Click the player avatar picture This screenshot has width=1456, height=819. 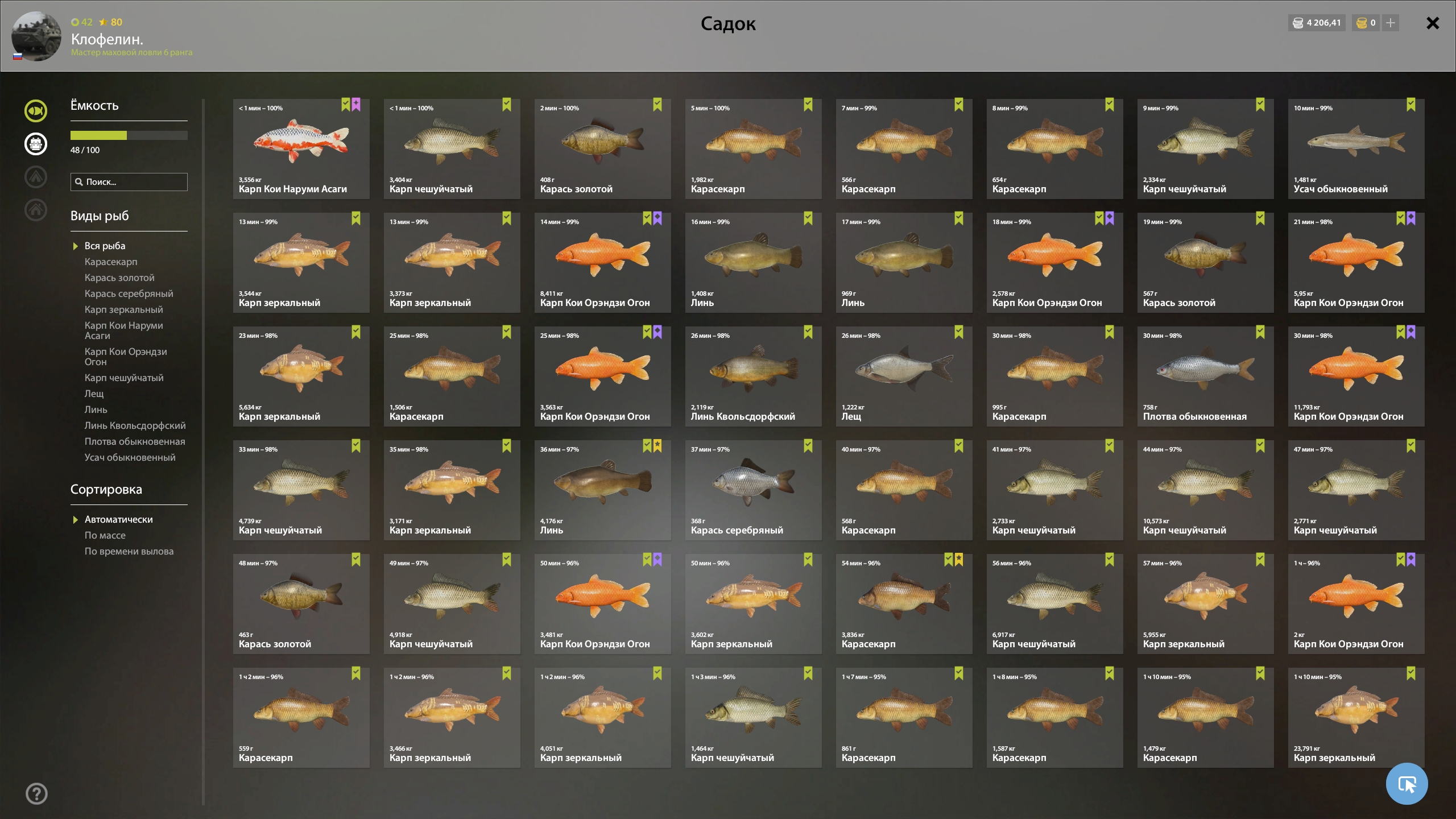pos(36,36)
